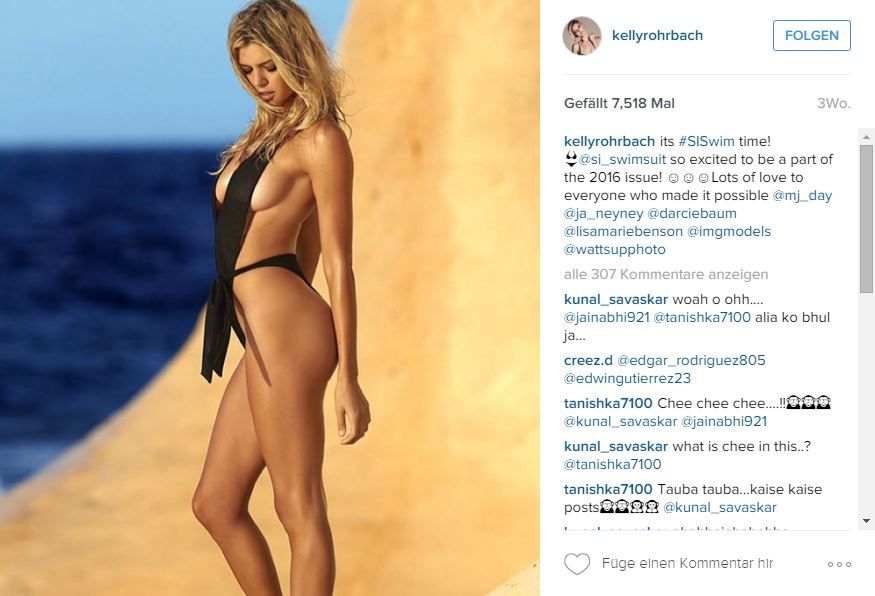Open the @imgmodels mention link

click(729, 231)
